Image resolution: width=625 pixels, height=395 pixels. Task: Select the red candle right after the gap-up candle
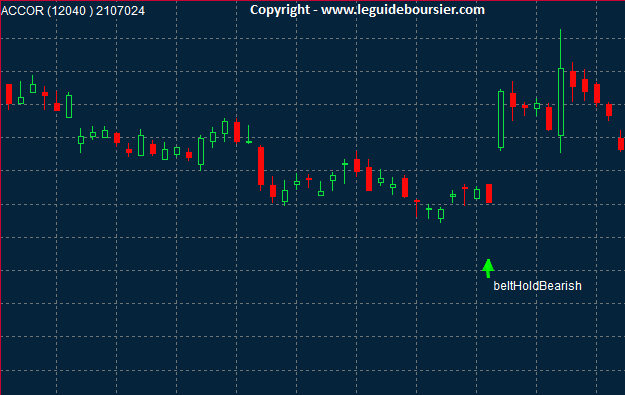pyautogui.click(x=513, y=100)
